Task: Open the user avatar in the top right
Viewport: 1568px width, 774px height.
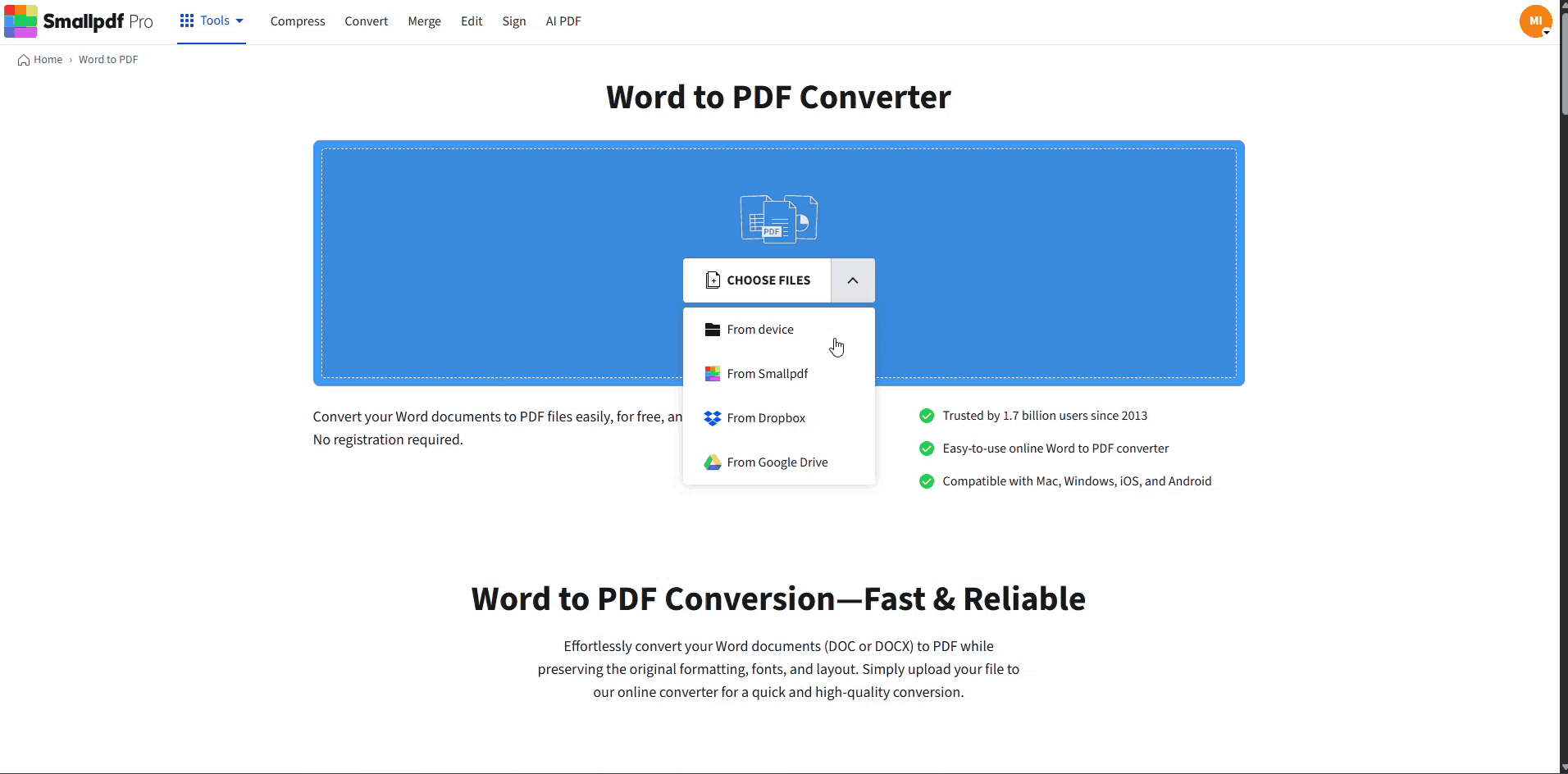Action: (1534, 21)
